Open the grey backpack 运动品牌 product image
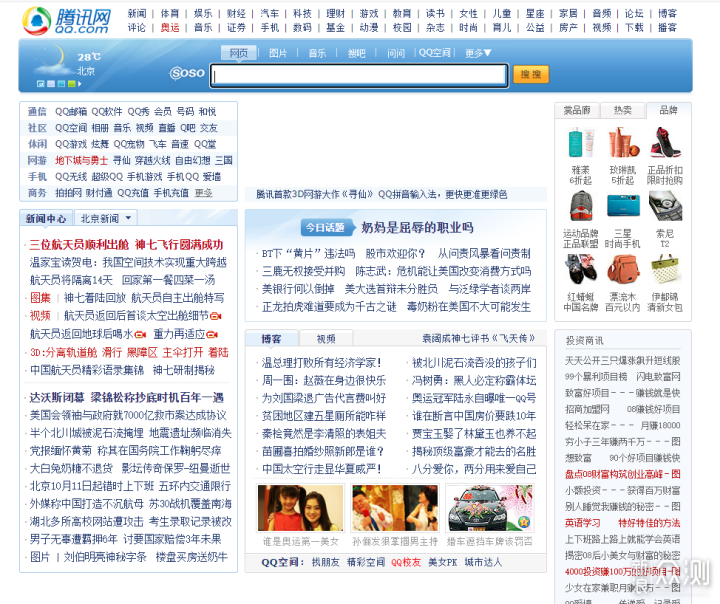Screen dimensions: 720x604 [580, 207]
